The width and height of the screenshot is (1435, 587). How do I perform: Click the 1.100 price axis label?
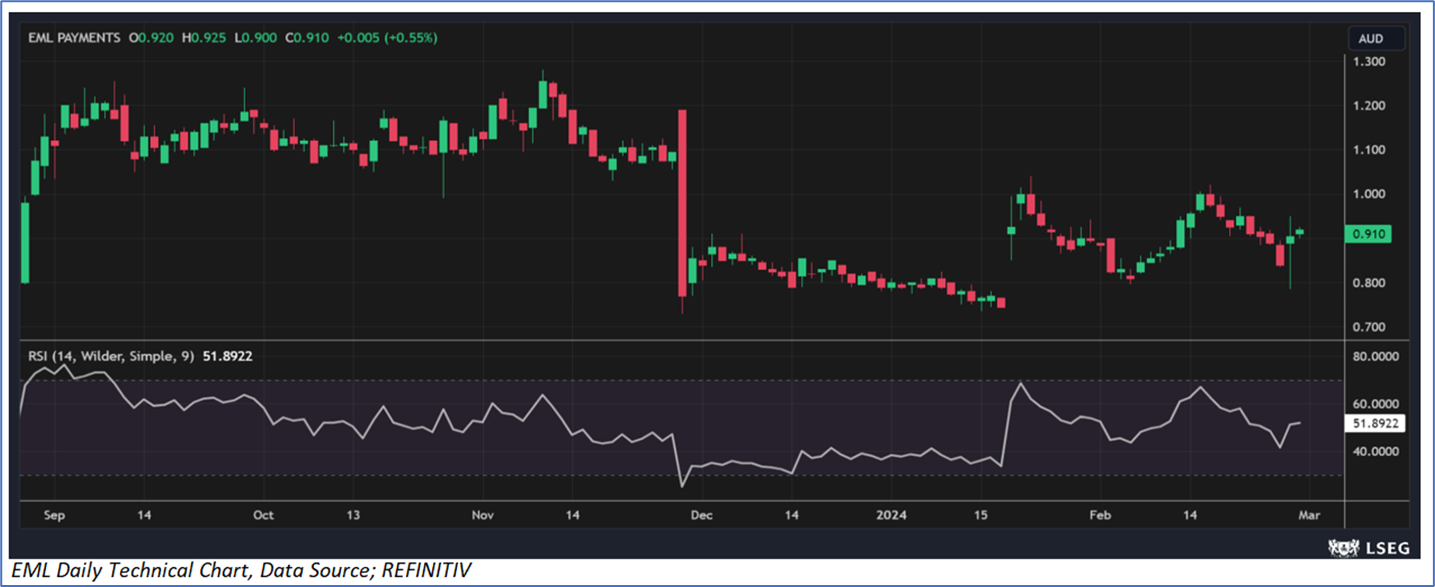point(1369,150)
